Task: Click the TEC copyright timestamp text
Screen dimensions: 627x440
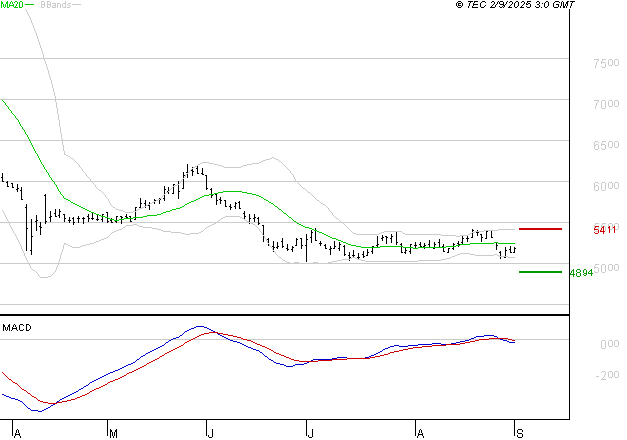Action: tap(529, 5)
